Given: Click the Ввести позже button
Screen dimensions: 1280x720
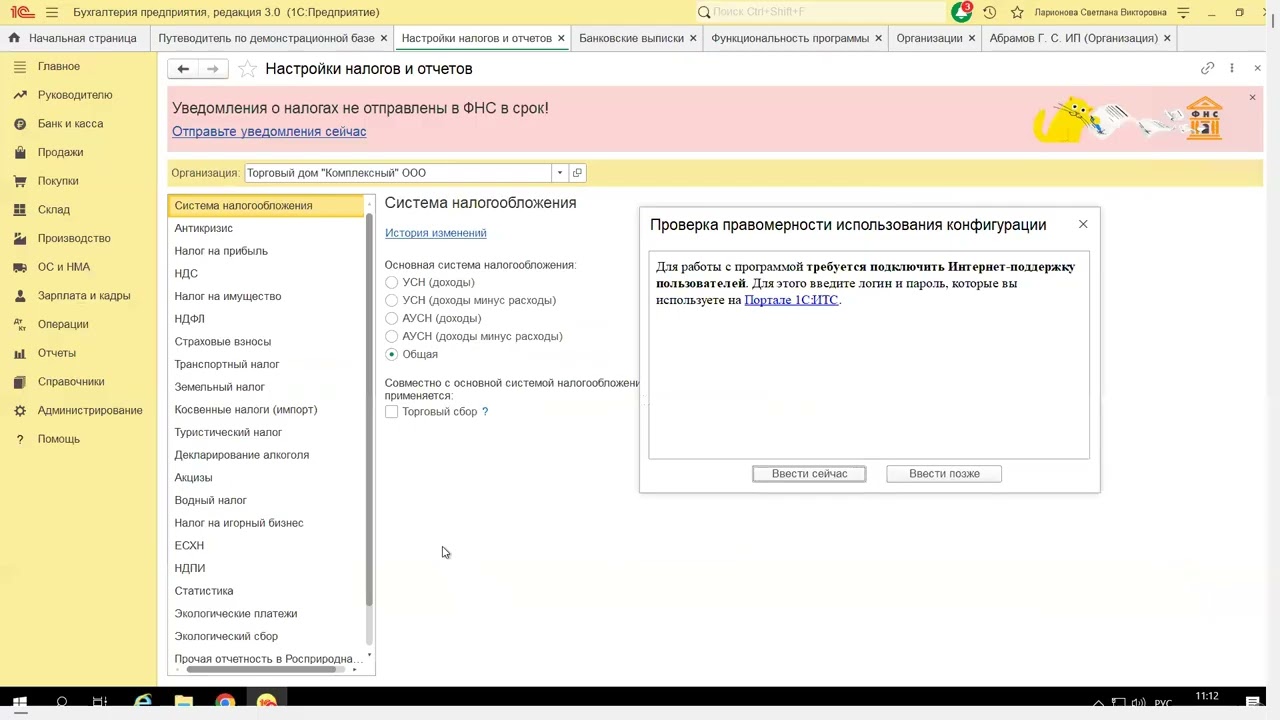Looking at the screenshot, I should click(x=944, y=474).
